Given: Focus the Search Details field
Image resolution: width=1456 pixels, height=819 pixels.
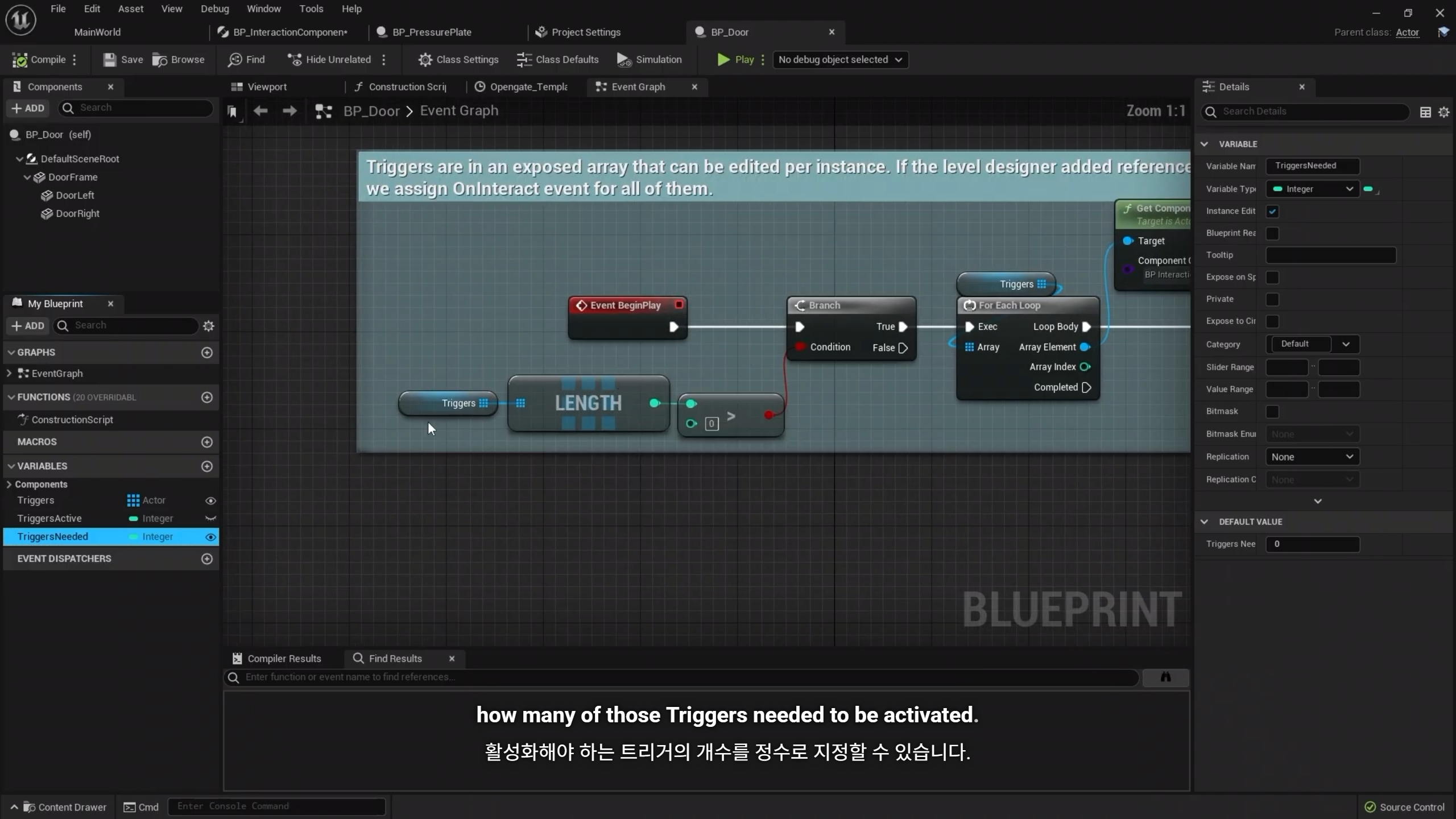Looking at the screenshot, I should pos(1305,111).
